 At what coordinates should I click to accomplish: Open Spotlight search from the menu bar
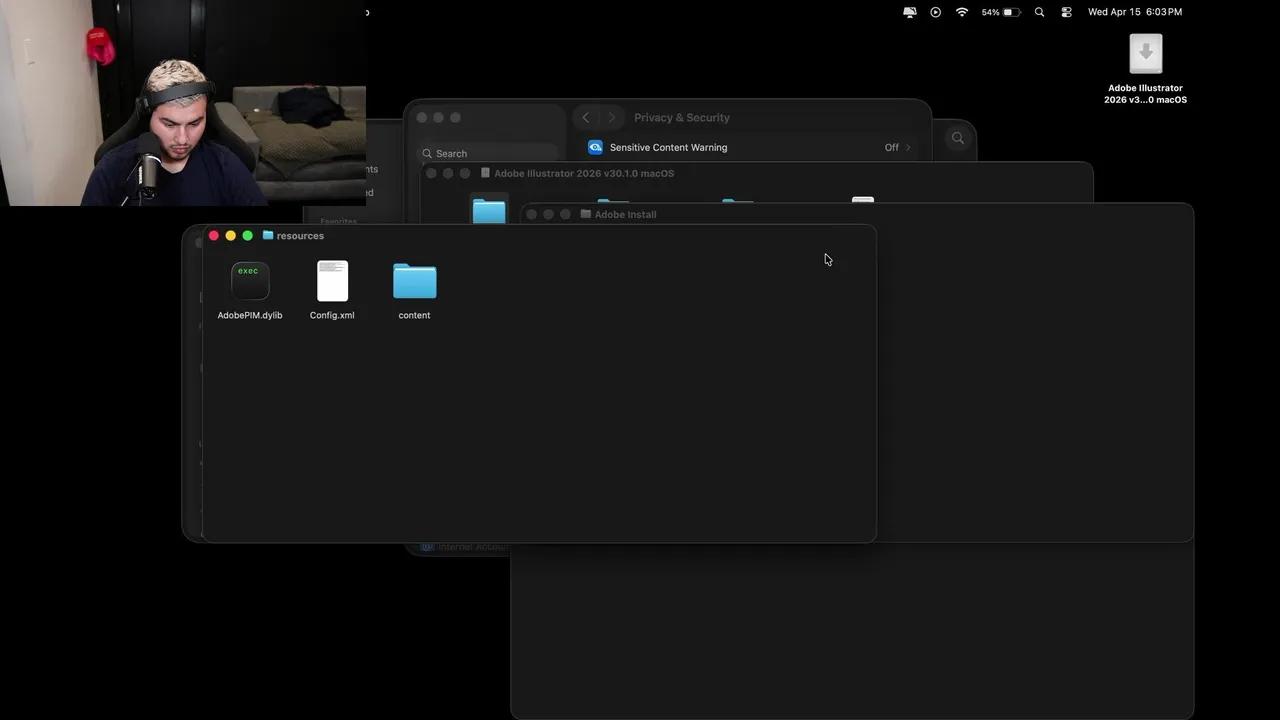pyautogui.click(x=1040, y=12)
